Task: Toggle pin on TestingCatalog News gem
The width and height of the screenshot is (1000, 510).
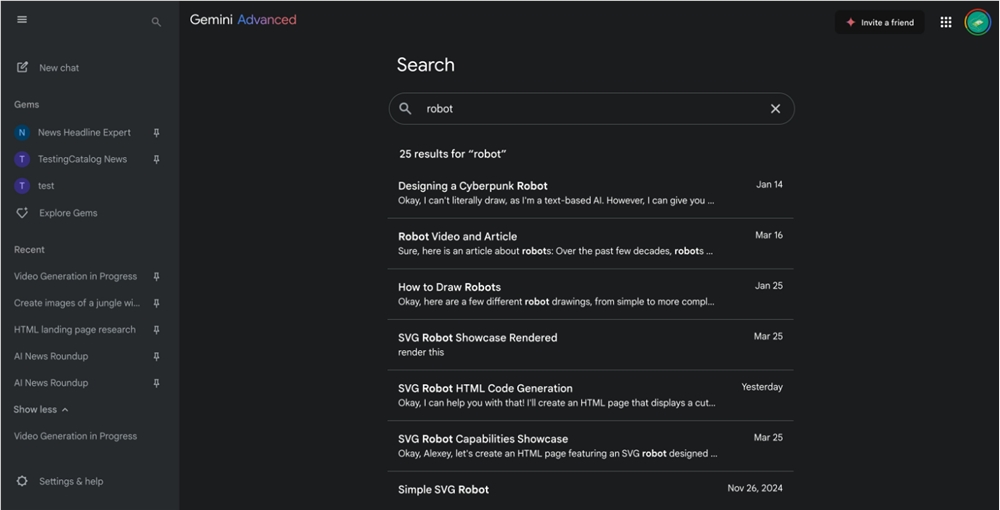Action: click(156, 159)
